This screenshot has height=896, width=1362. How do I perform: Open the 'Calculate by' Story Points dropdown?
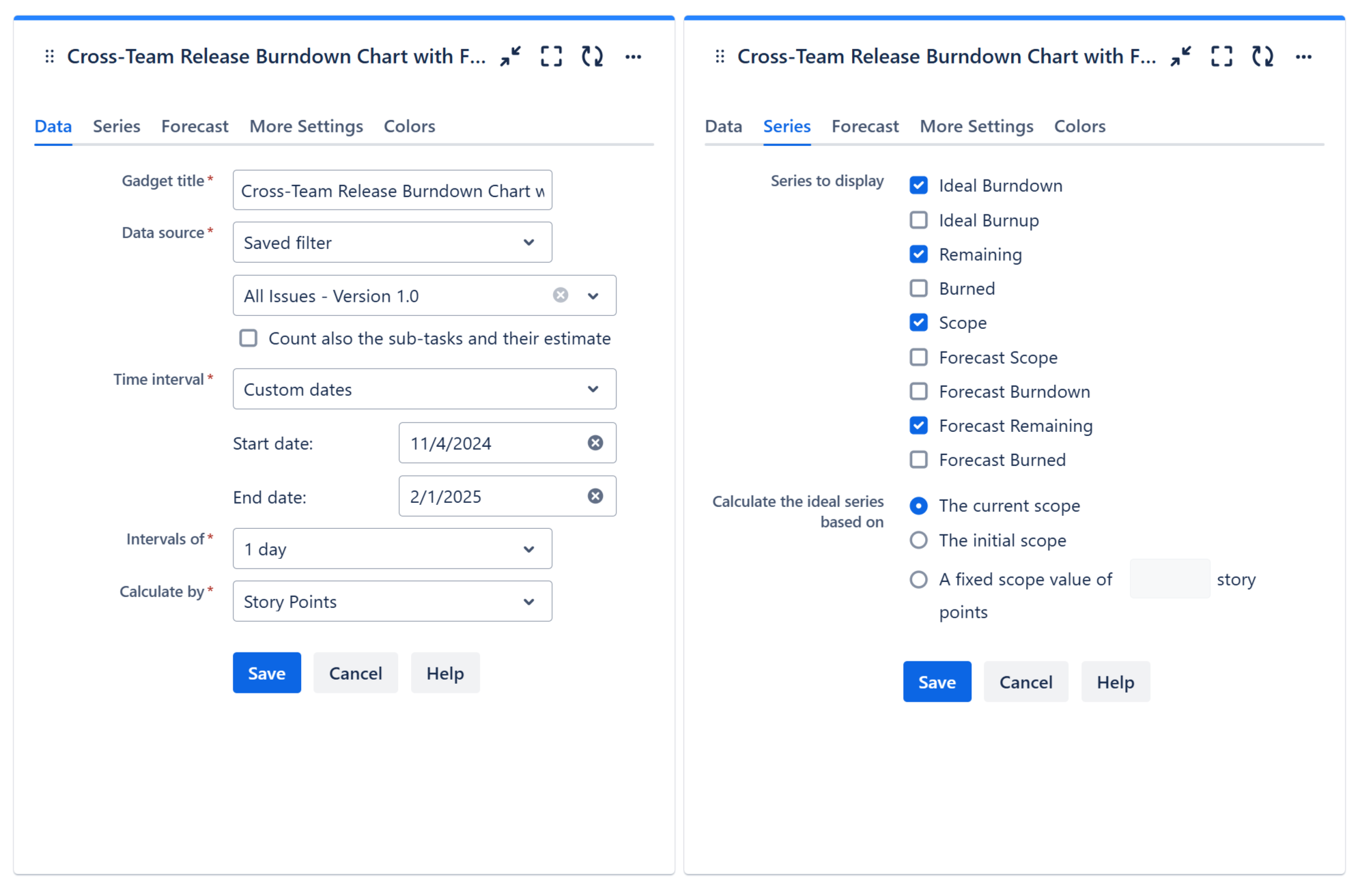click(392, 601)
